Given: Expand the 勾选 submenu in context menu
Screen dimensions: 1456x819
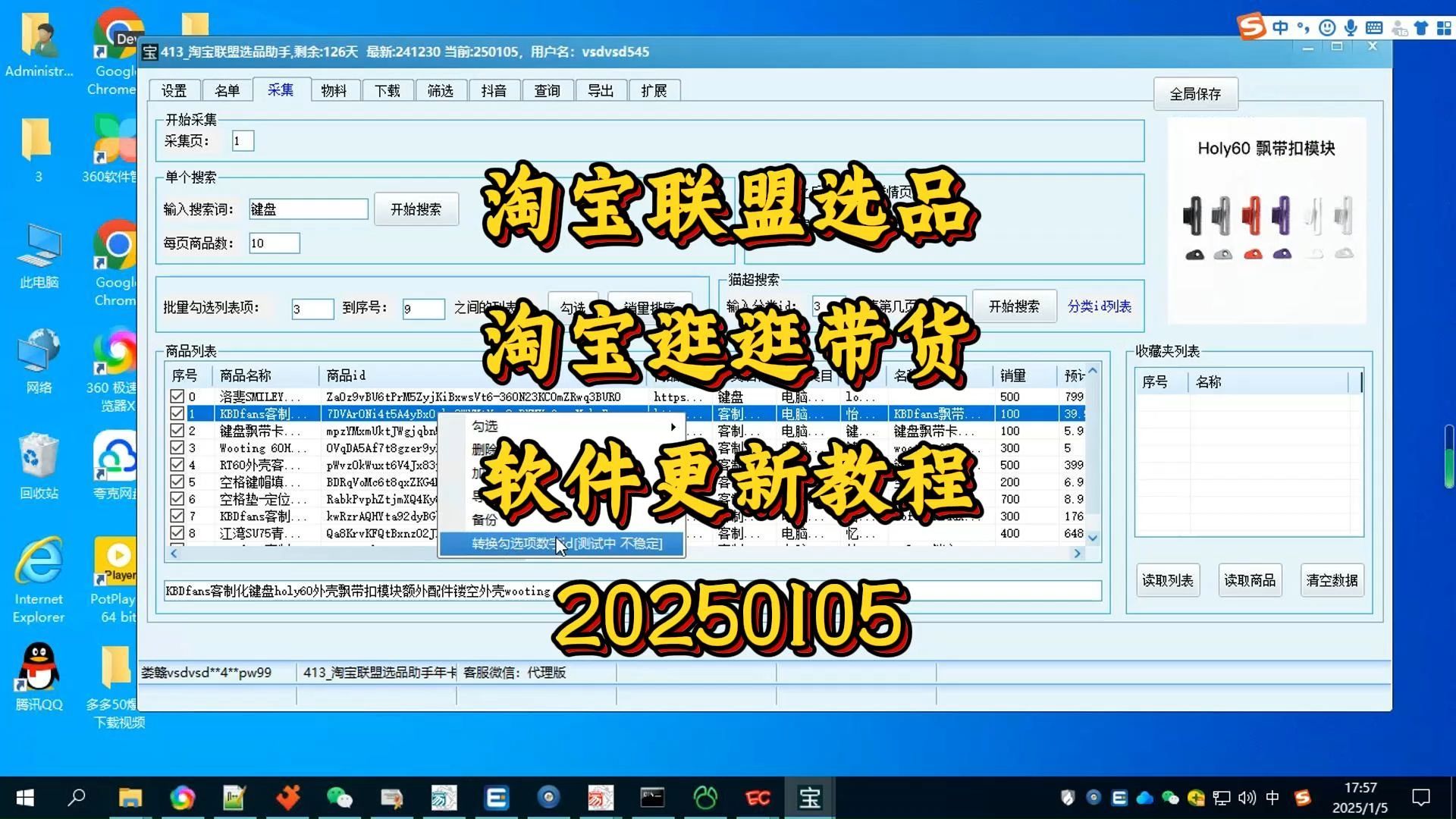Looking at the screenshot, I should coord(561,426).
